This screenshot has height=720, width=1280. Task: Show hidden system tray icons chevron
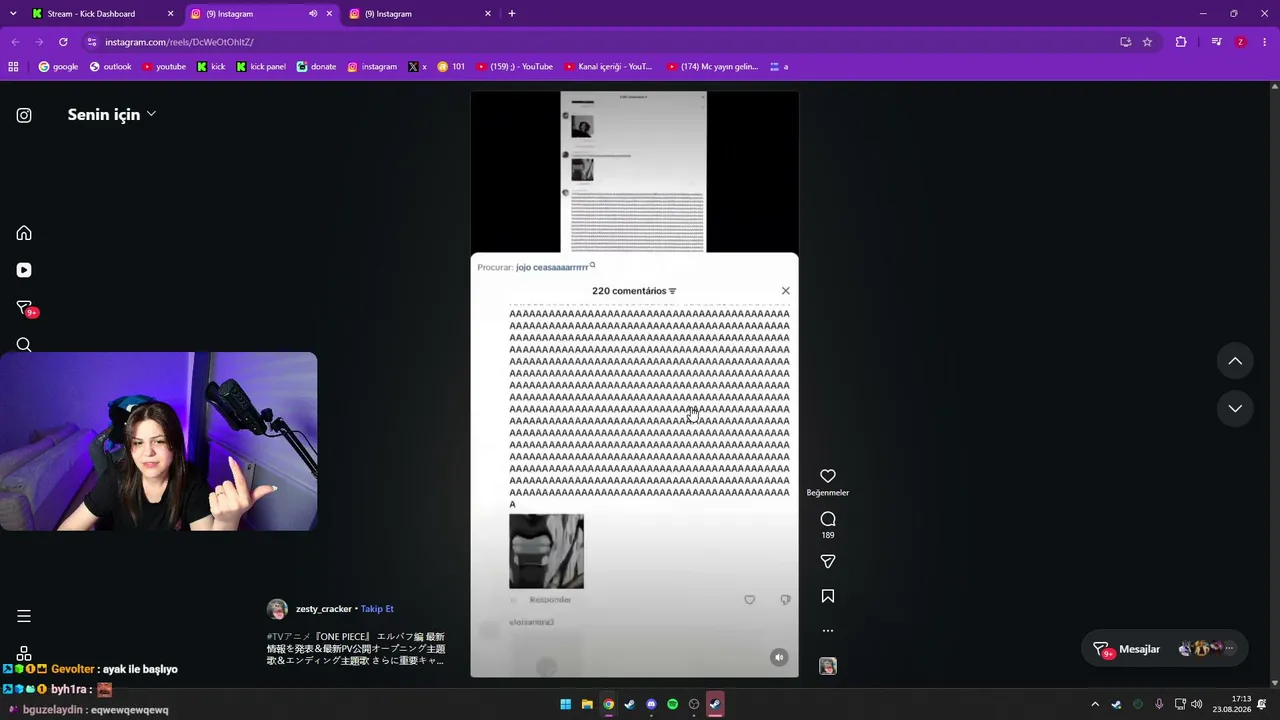[x=1095, y=704]
